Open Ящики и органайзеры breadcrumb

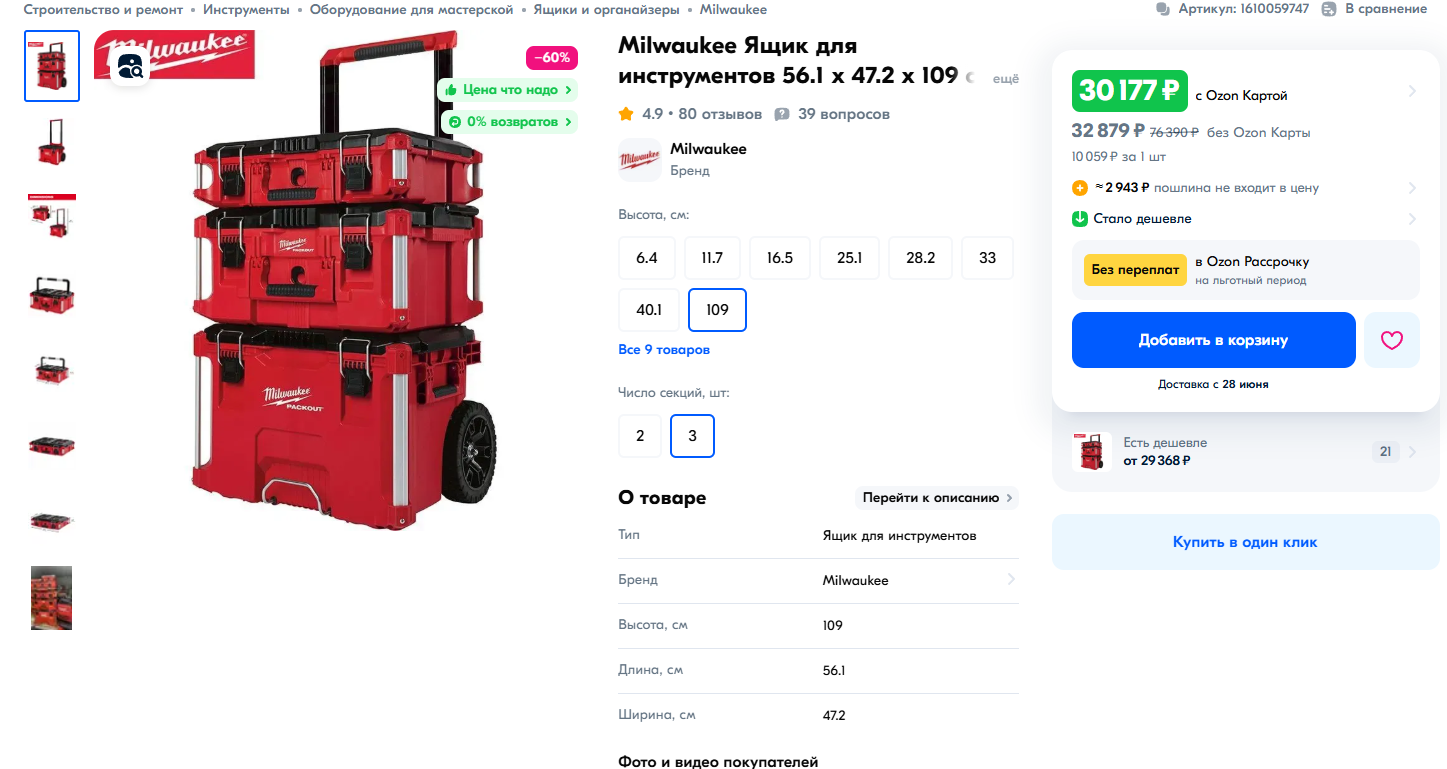coord(606,9)
